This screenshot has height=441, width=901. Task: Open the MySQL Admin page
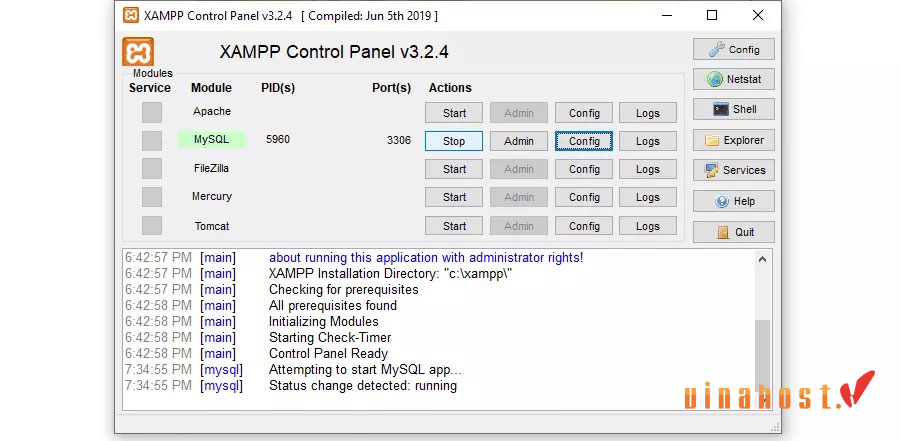[x=519, y=141]
